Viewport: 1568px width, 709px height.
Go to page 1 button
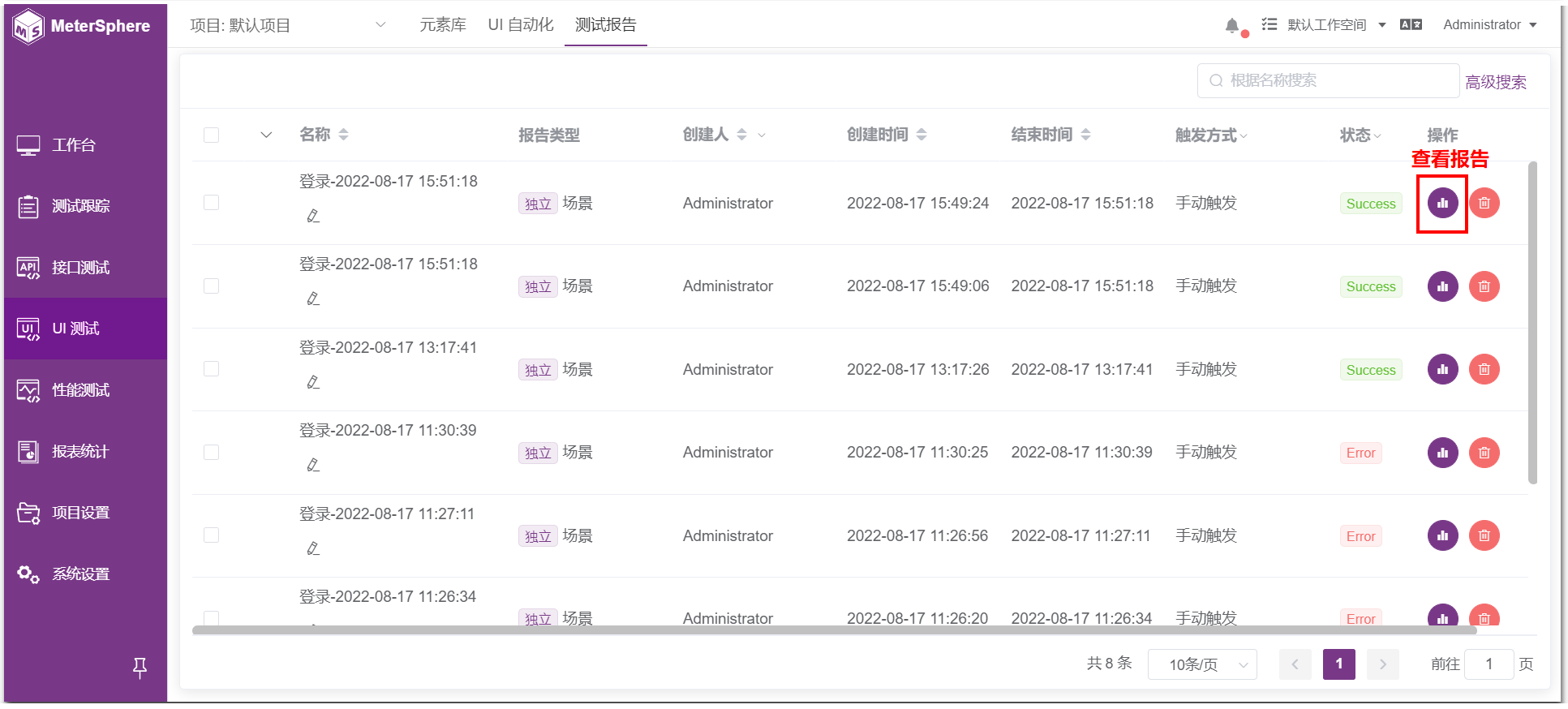1338,664
